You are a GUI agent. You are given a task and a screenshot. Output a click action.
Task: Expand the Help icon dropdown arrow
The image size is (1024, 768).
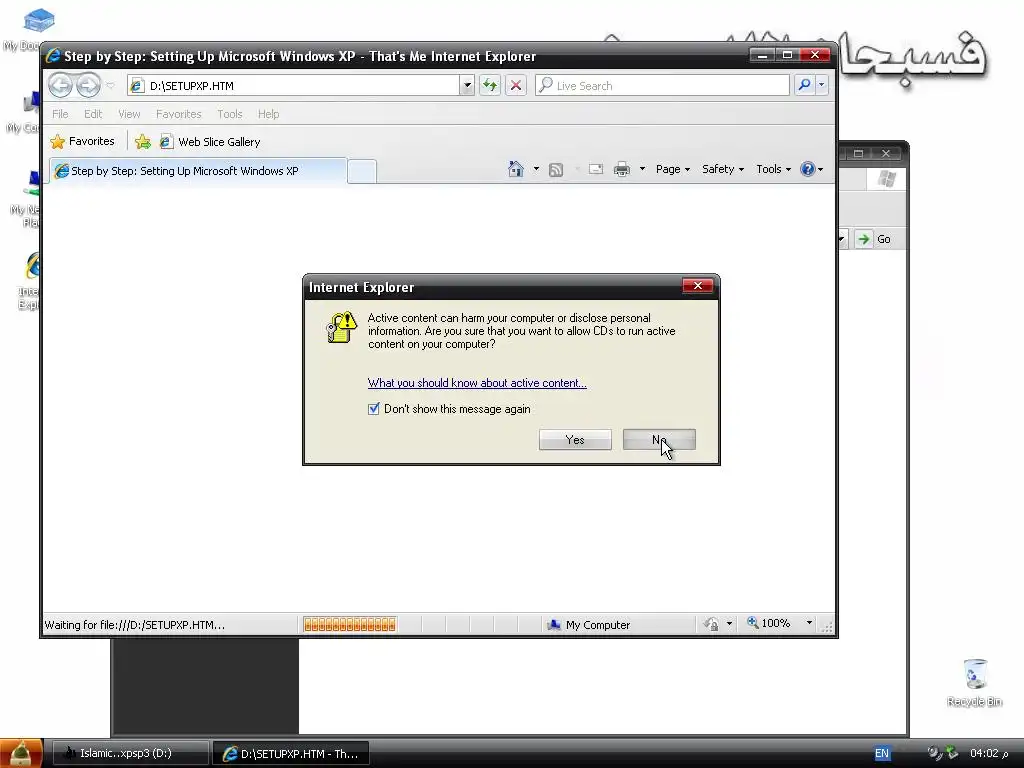point(820,169)
